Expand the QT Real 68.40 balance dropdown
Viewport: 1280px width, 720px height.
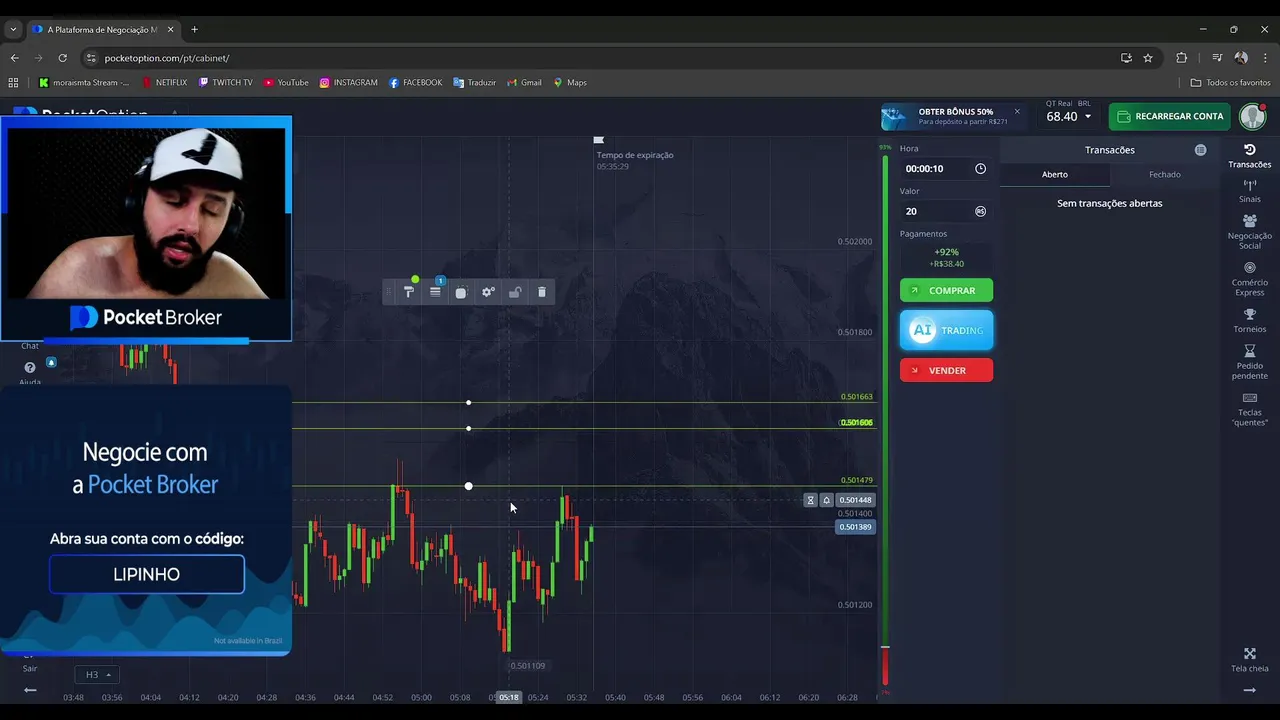[1088, 117]
